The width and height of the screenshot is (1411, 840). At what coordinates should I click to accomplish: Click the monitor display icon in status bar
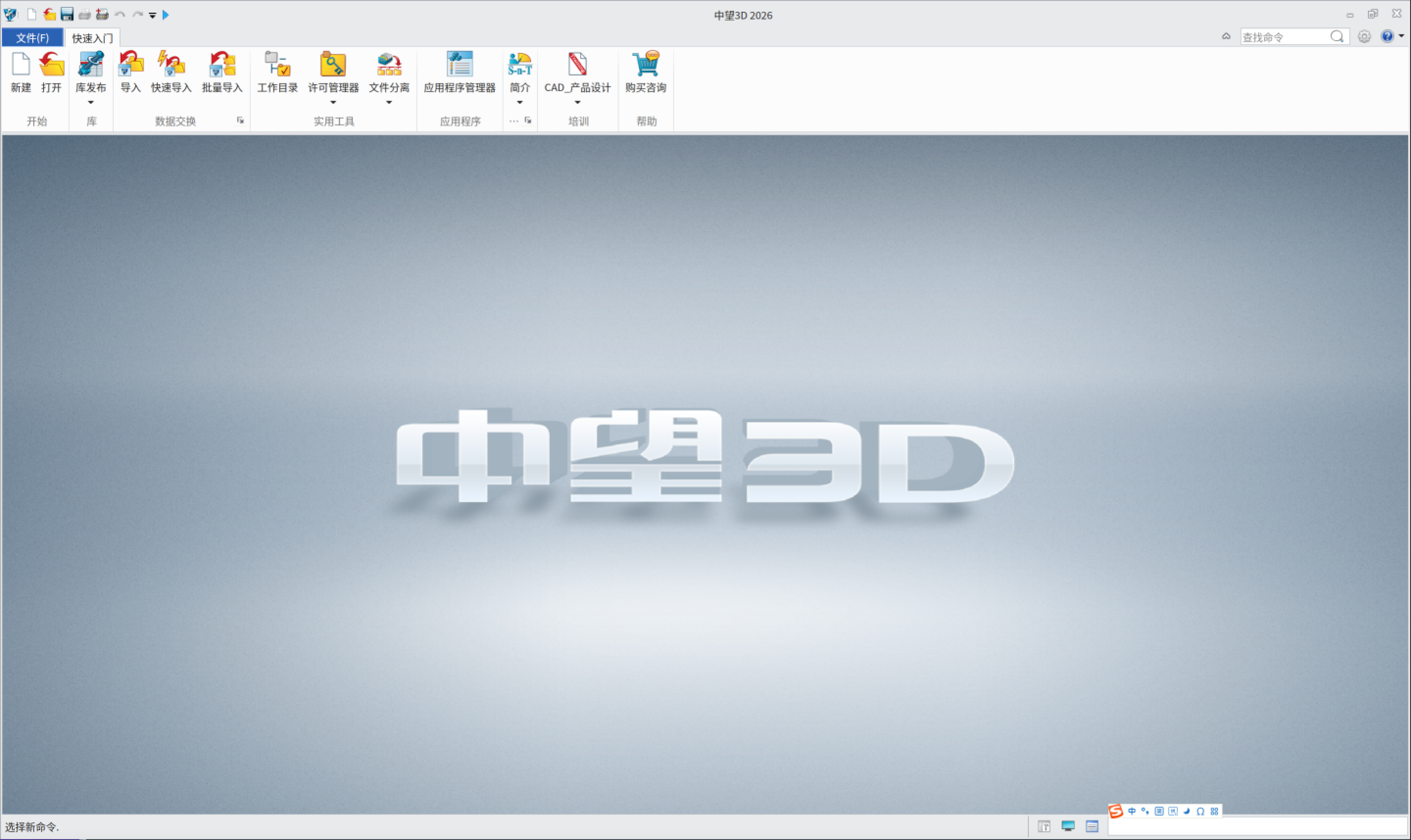(x=1068, y=826)
